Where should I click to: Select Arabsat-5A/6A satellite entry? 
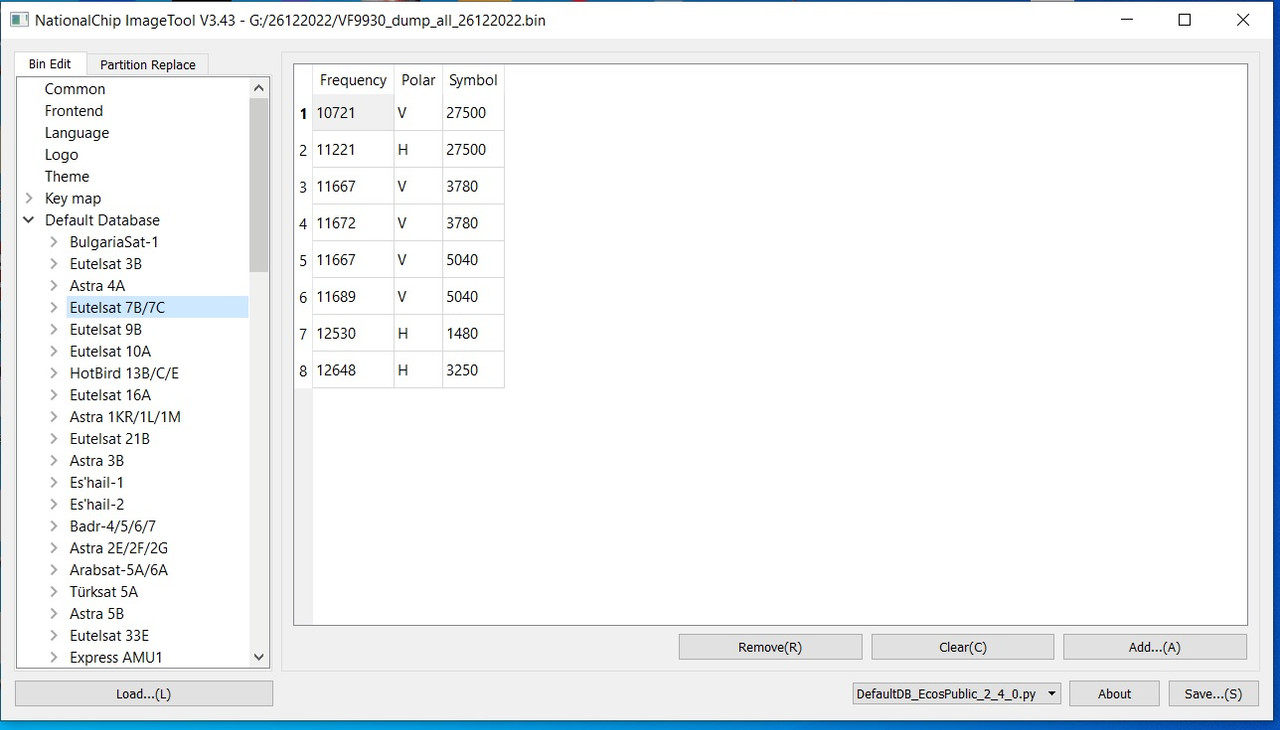tap(119, 570)
